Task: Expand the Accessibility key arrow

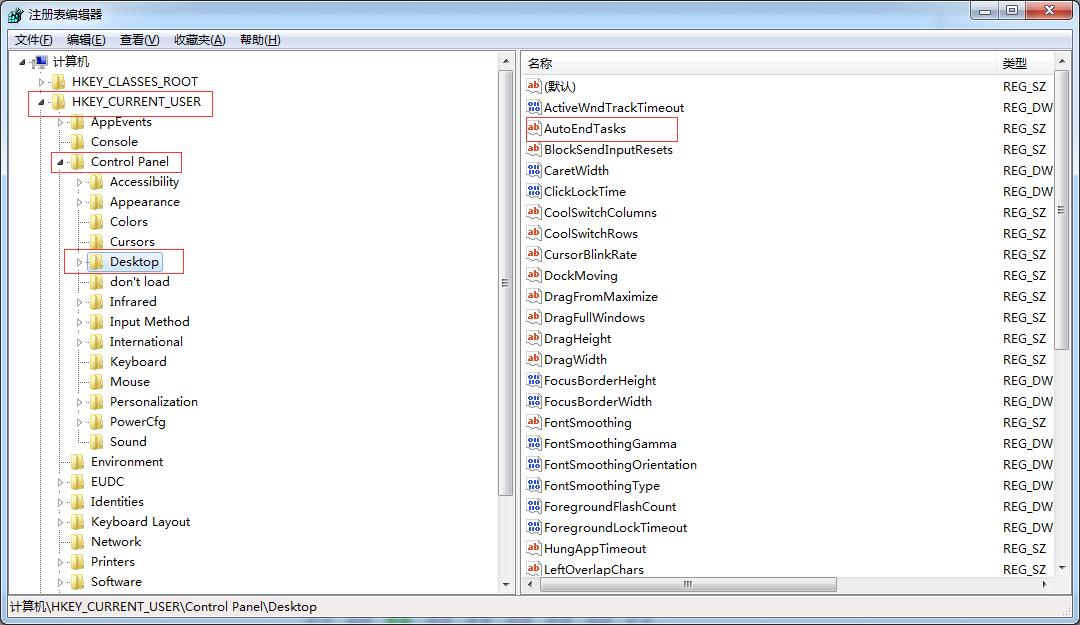Action: pos(80,182)
